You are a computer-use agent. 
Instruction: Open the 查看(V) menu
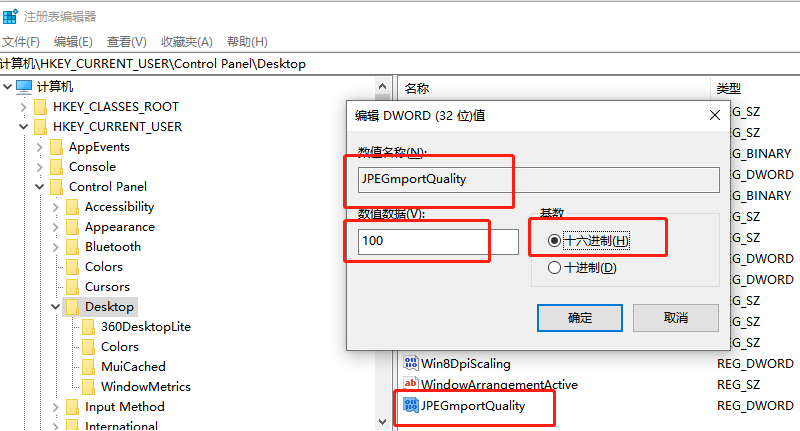click(x=127, y=42)
